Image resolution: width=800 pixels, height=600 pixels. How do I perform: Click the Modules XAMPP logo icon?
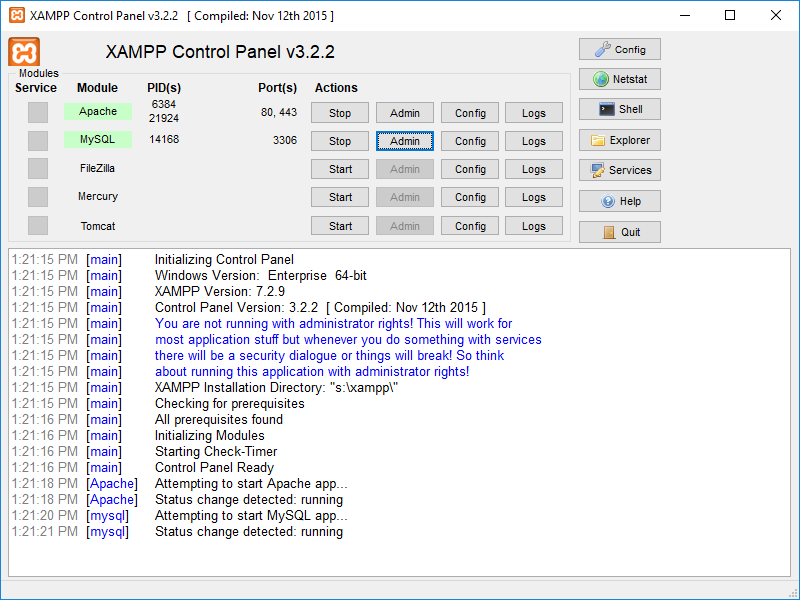pos(26,52)
